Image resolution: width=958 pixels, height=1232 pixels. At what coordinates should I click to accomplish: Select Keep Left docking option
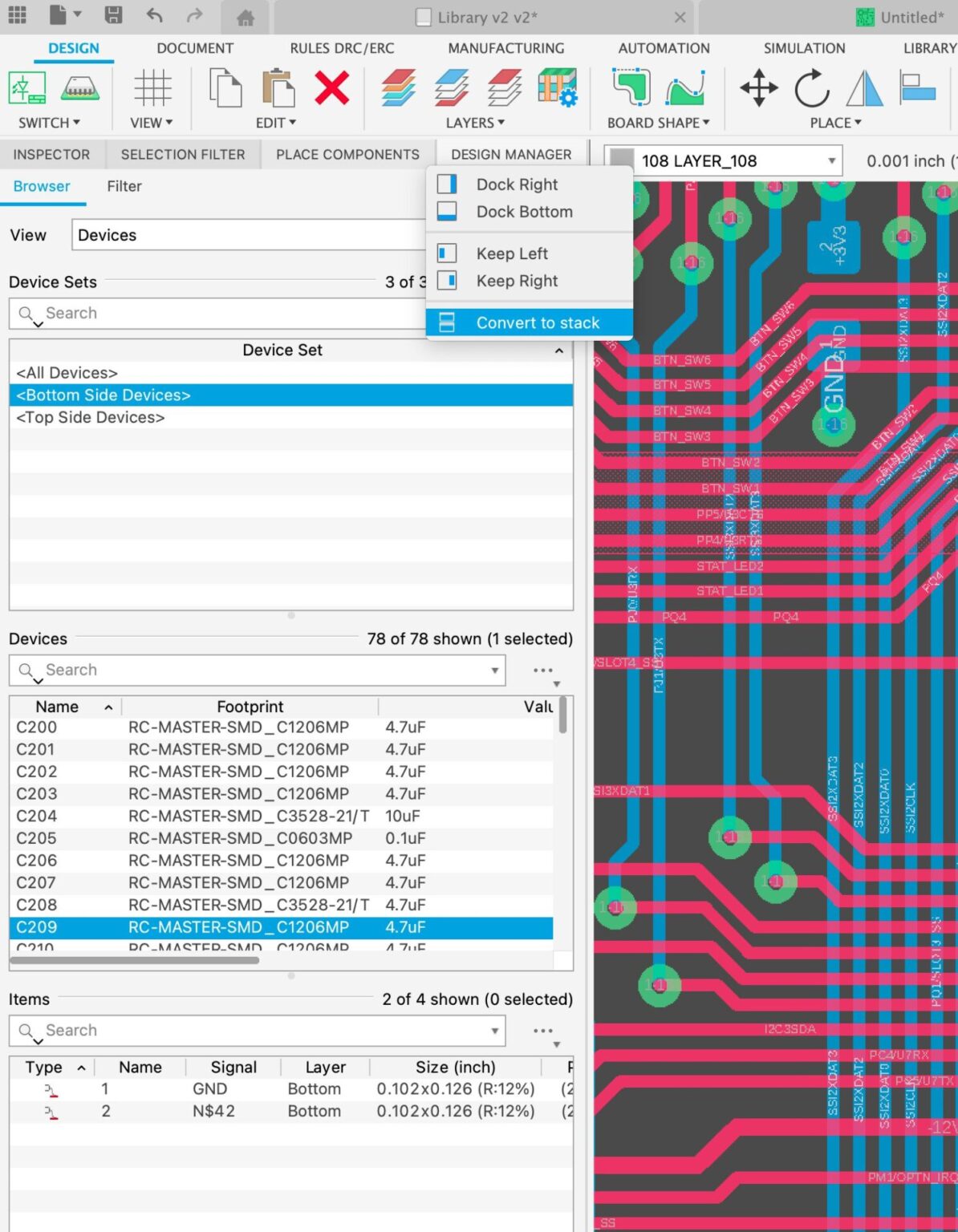coord(513,253)
